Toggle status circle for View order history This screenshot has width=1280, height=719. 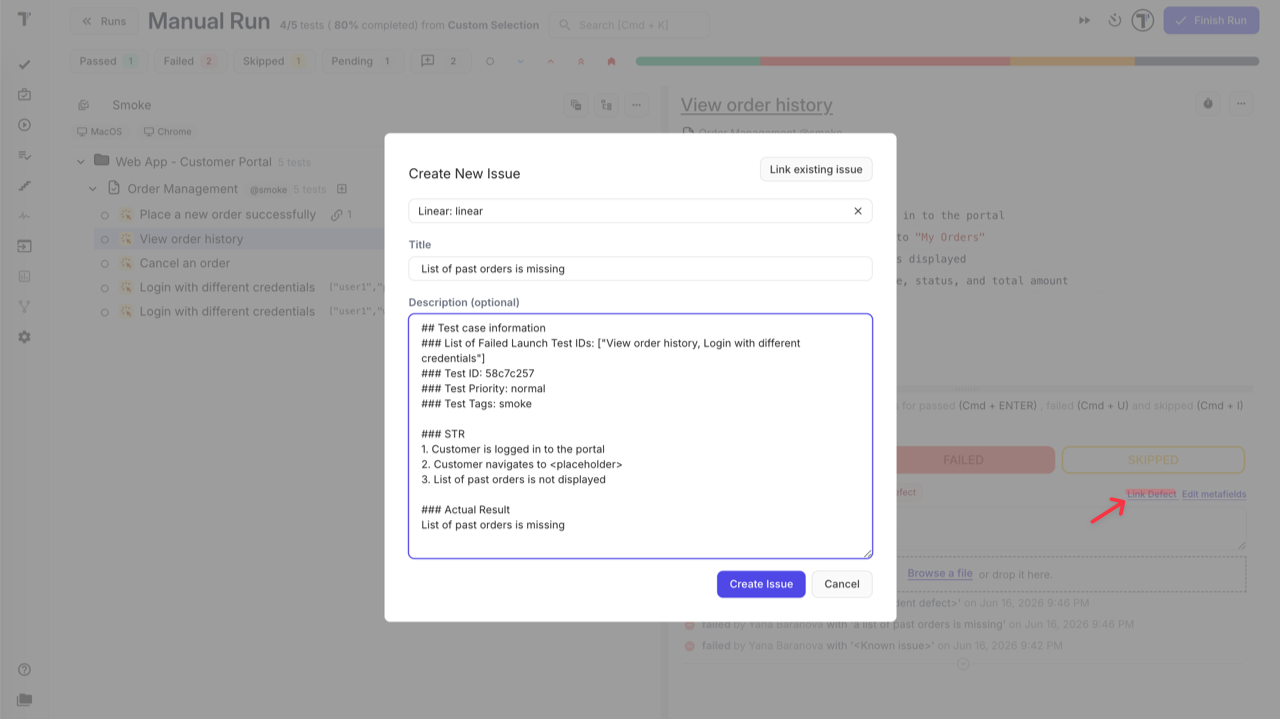105,239
